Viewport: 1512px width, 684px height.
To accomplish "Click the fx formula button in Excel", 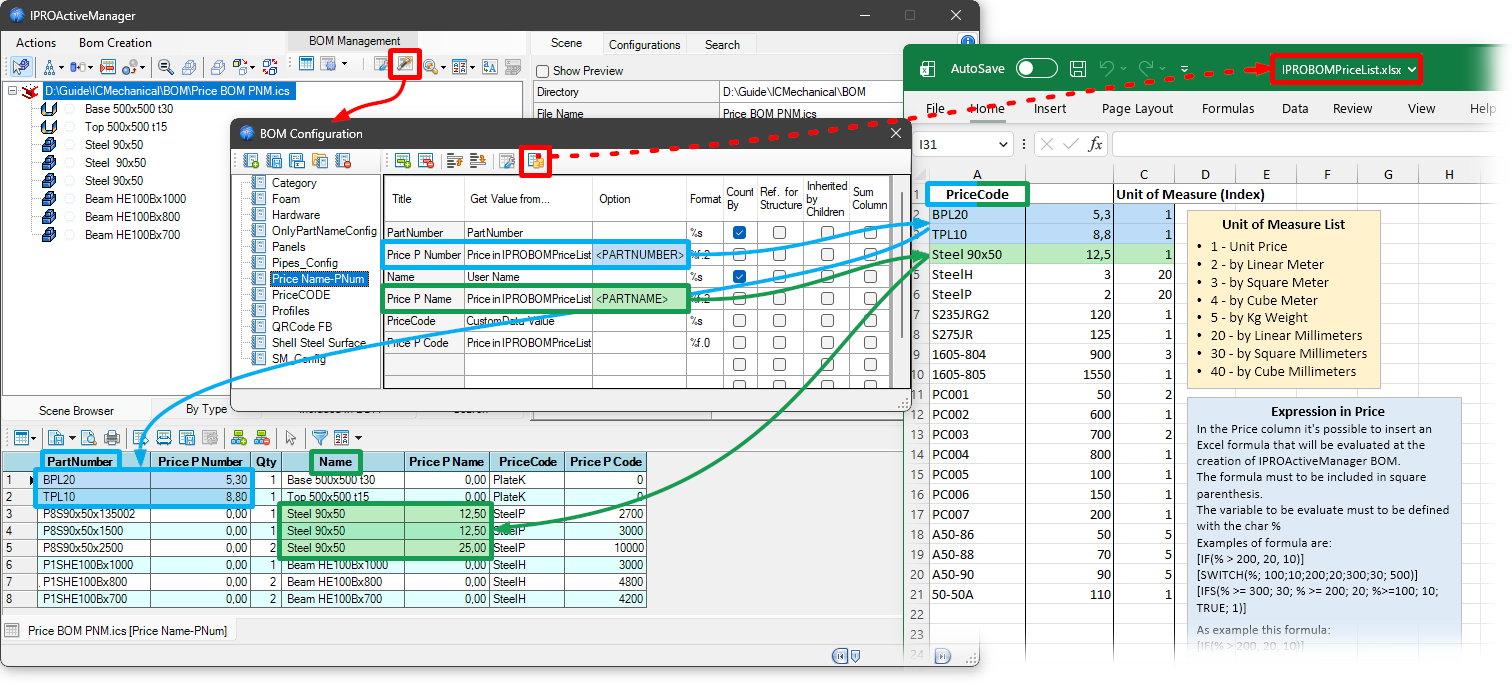I will [x=1095, y=143].
